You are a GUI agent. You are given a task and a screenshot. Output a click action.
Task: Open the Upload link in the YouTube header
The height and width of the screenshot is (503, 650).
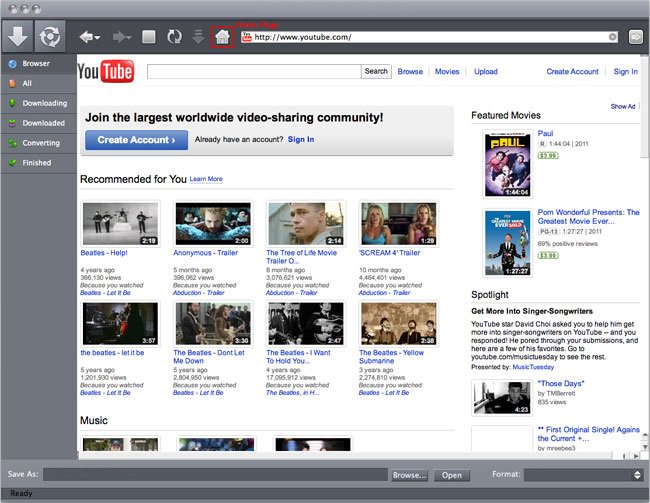485,71
